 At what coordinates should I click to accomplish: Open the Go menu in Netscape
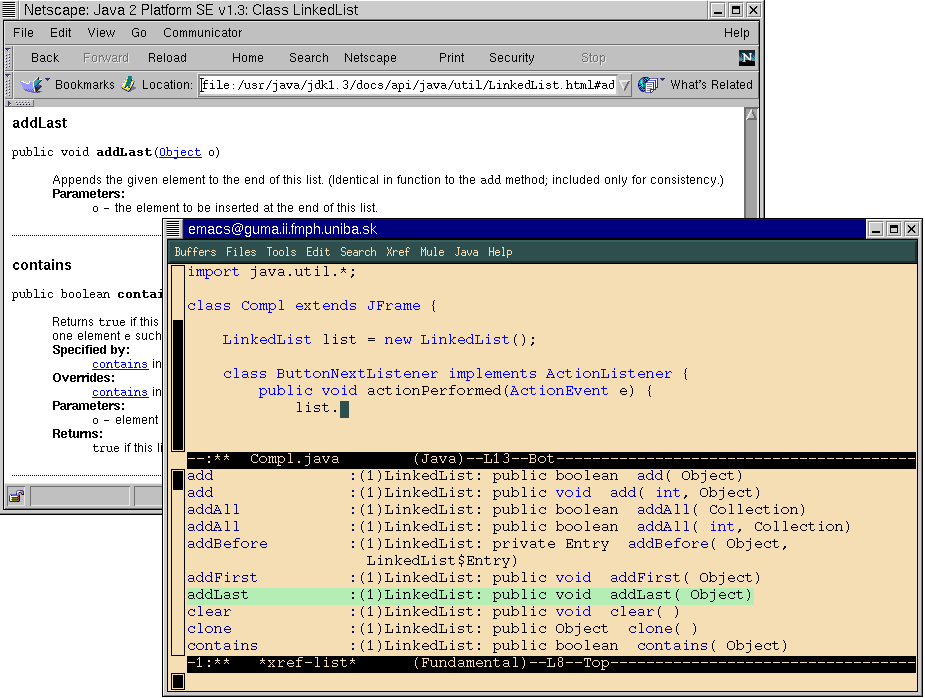point(139,32)
